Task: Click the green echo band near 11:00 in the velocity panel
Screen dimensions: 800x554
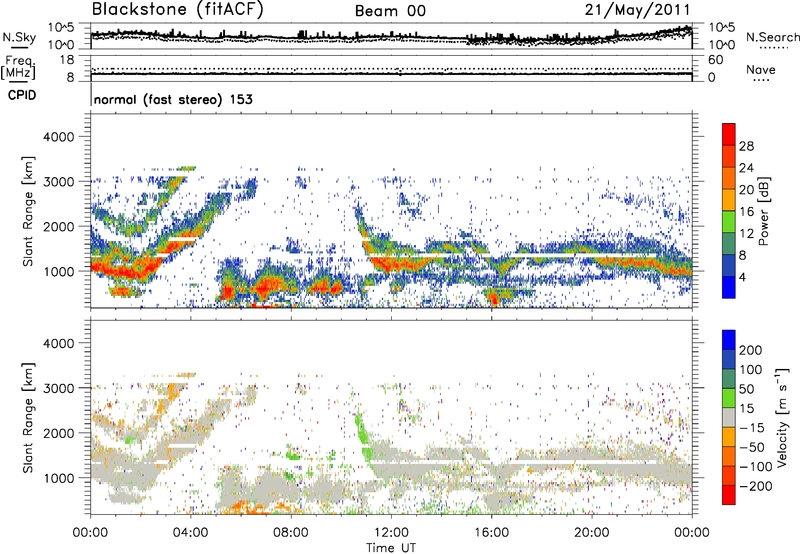Action: tap(362, 435)
